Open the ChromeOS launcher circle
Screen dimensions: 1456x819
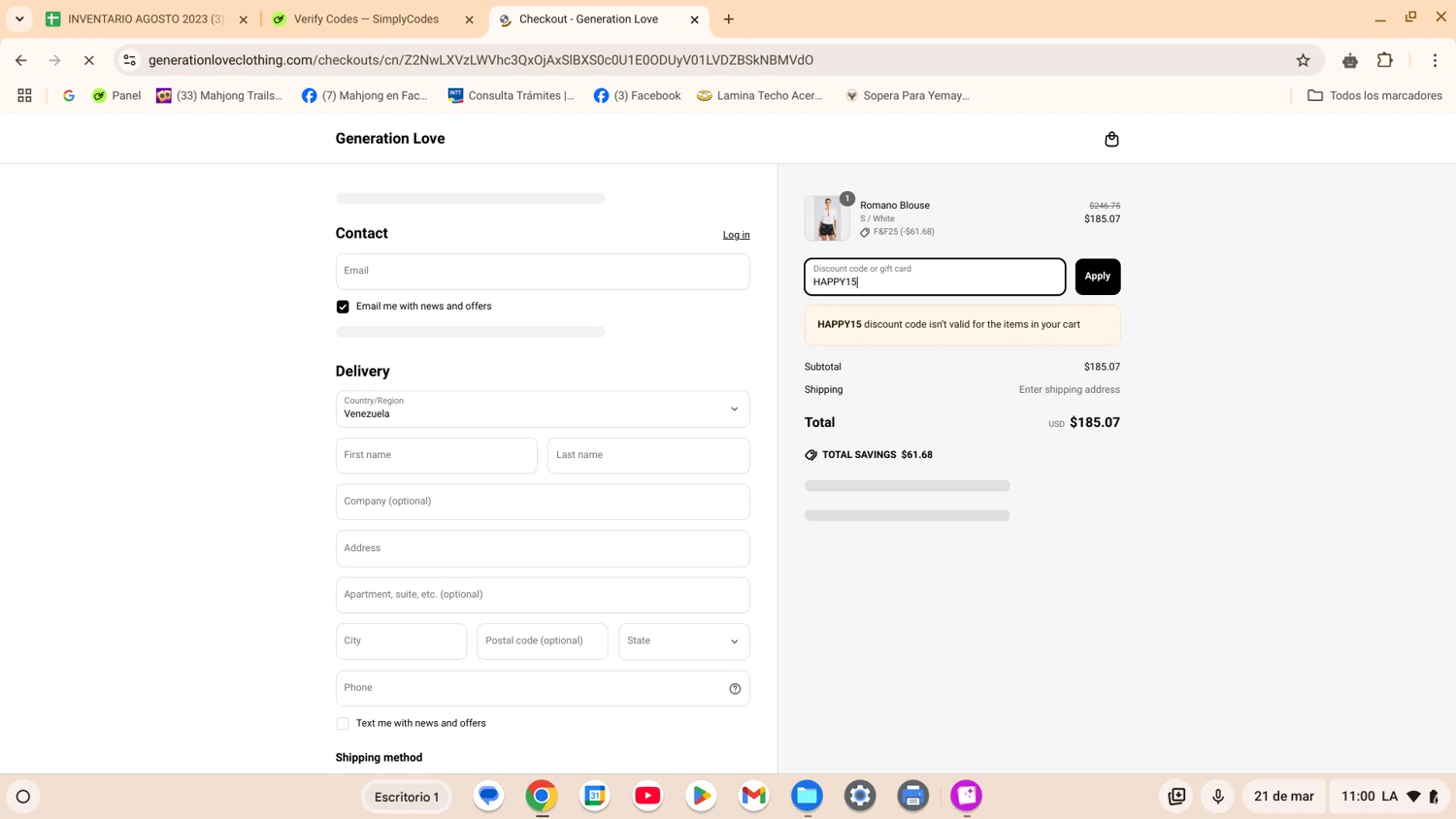(x=23, y=797)
